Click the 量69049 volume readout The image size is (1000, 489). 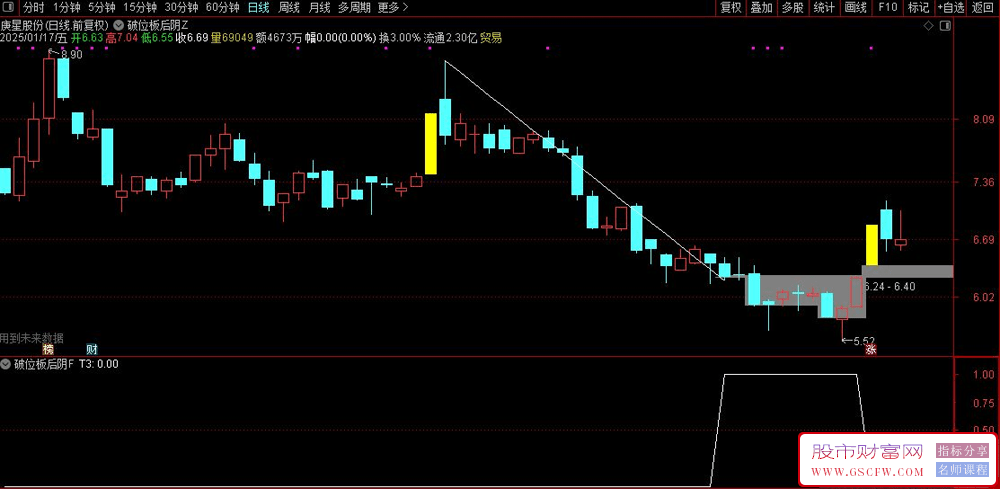[x=233, y=38]
